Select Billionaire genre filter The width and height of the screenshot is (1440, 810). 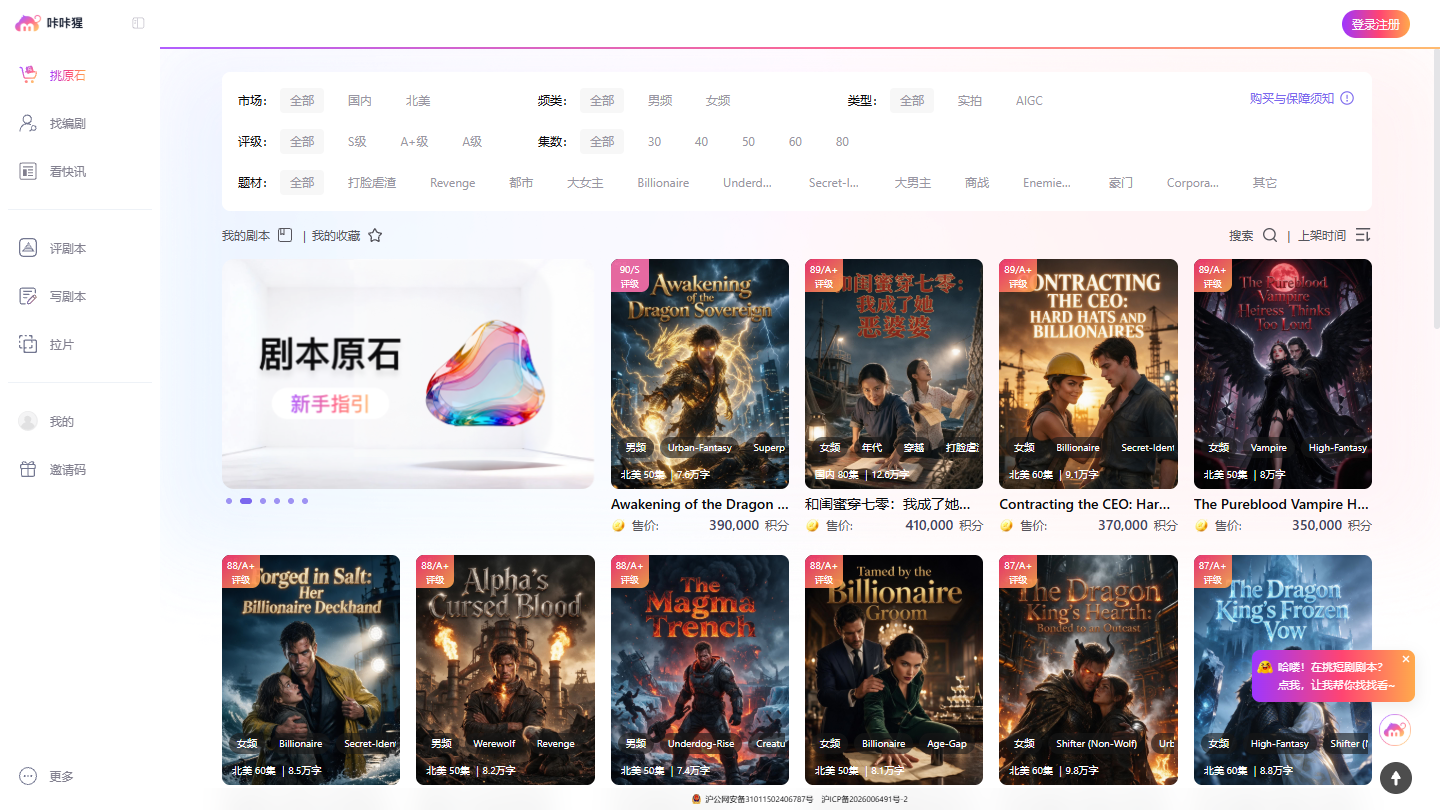tap(663, 182)
